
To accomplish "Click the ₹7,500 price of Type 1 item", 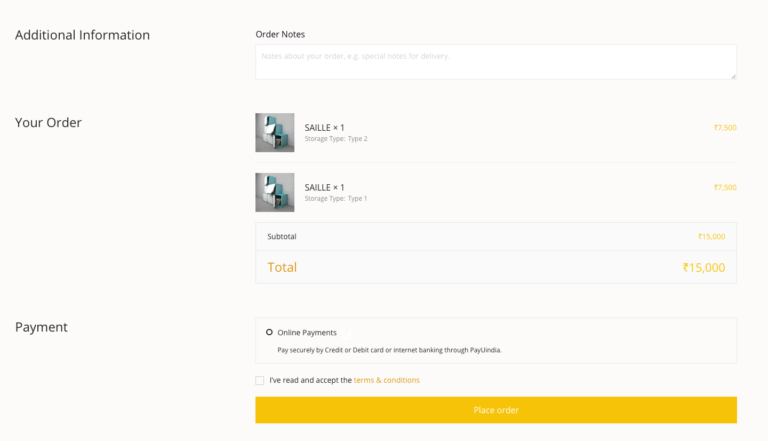I will pos(725,187).
